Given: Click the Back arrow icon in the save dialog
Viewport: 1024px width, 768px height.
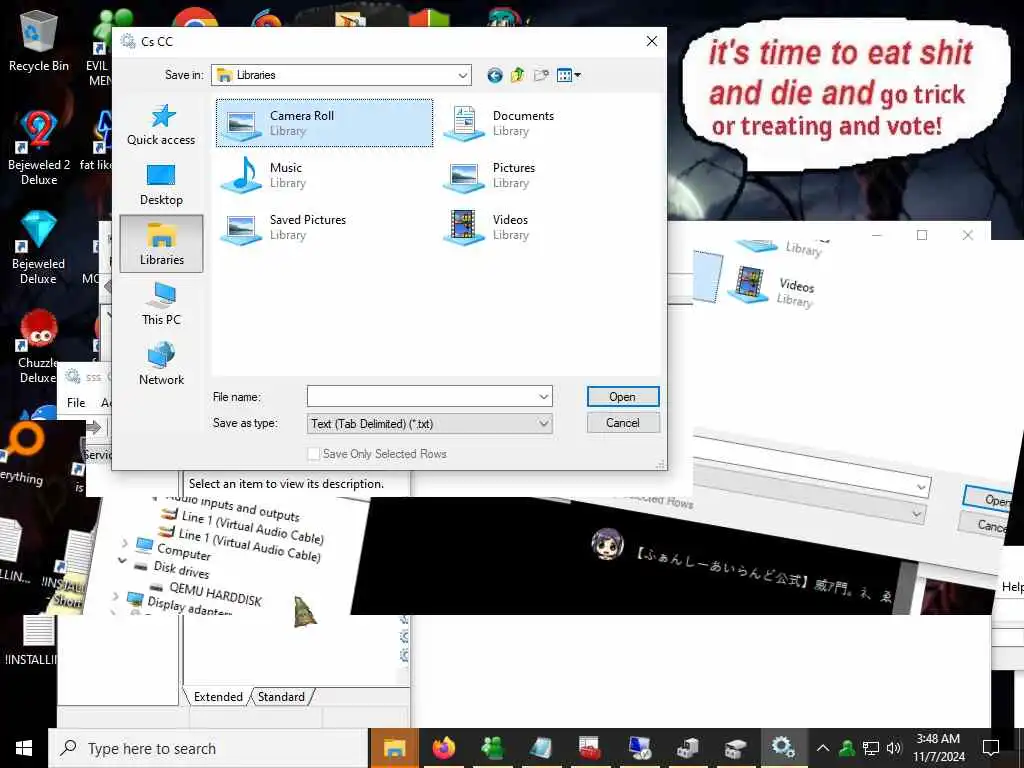Looking at the screenshot, I should [494, 75].
